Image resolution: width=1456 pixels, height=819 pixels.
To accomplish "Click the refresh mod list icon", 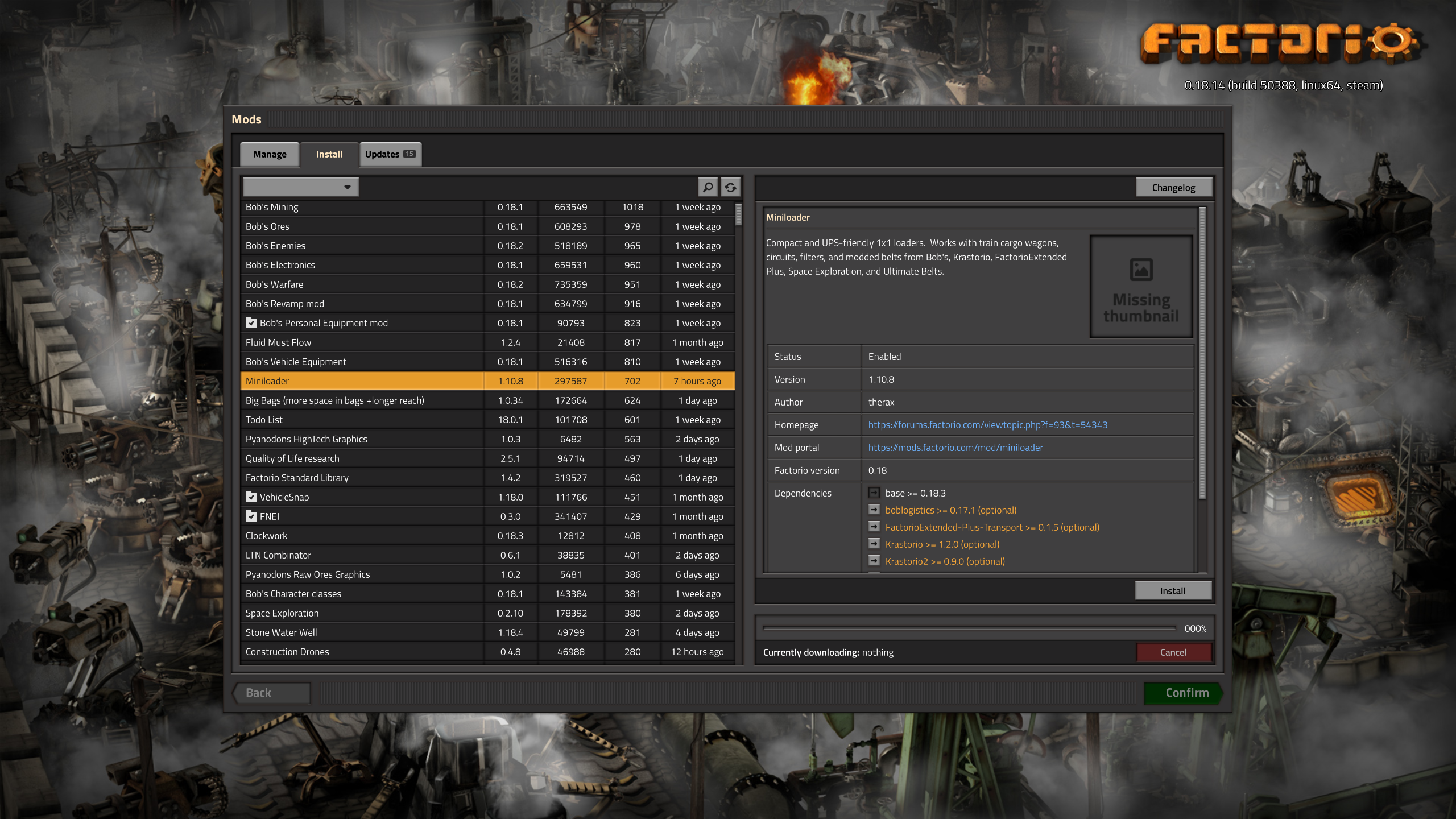I will (730, 187).
